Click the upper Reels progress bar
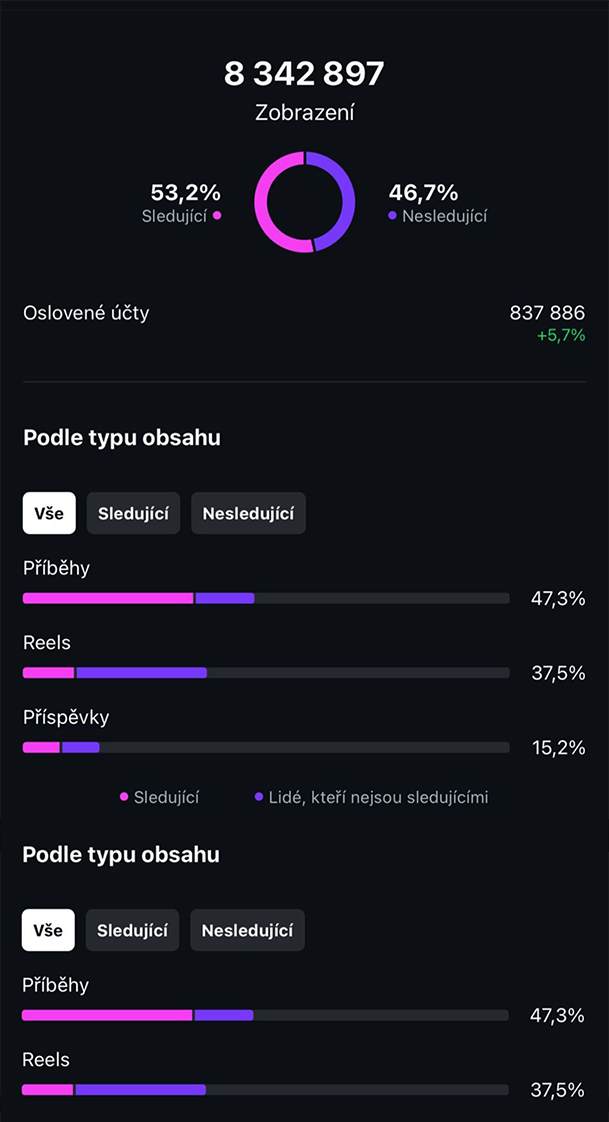The height and width of the screenshot is (1122, 609). tap(266, 673)
